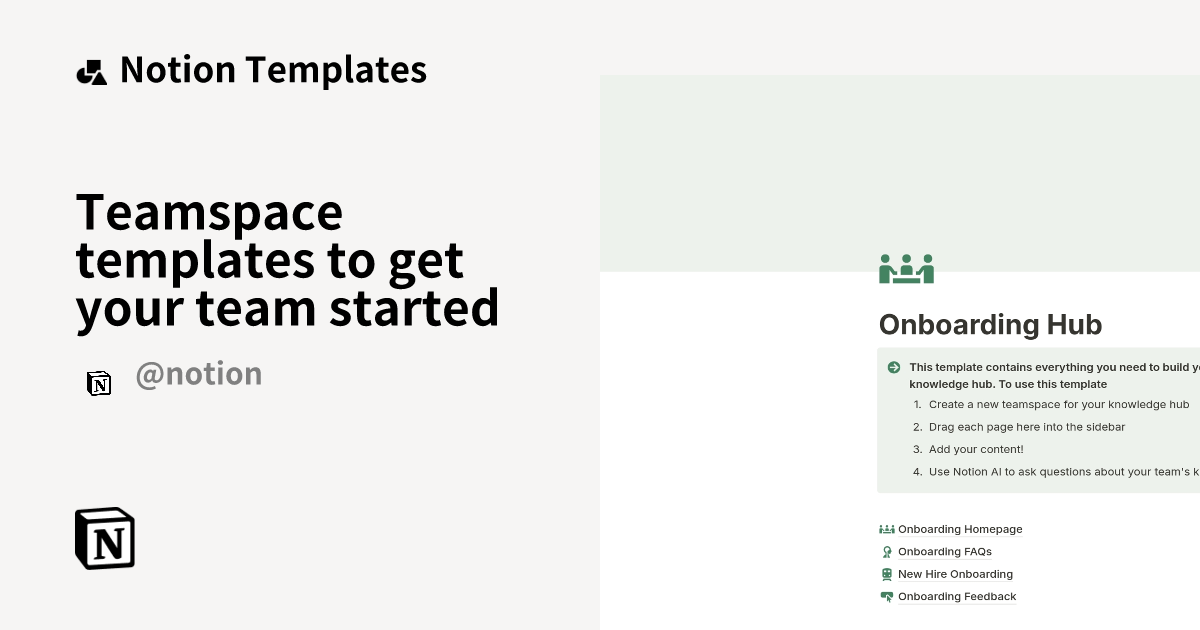Open the Onboarding Feedback page link
Image resolution: width=1200 pixels, height=630 pixels.
click(957, 597)
